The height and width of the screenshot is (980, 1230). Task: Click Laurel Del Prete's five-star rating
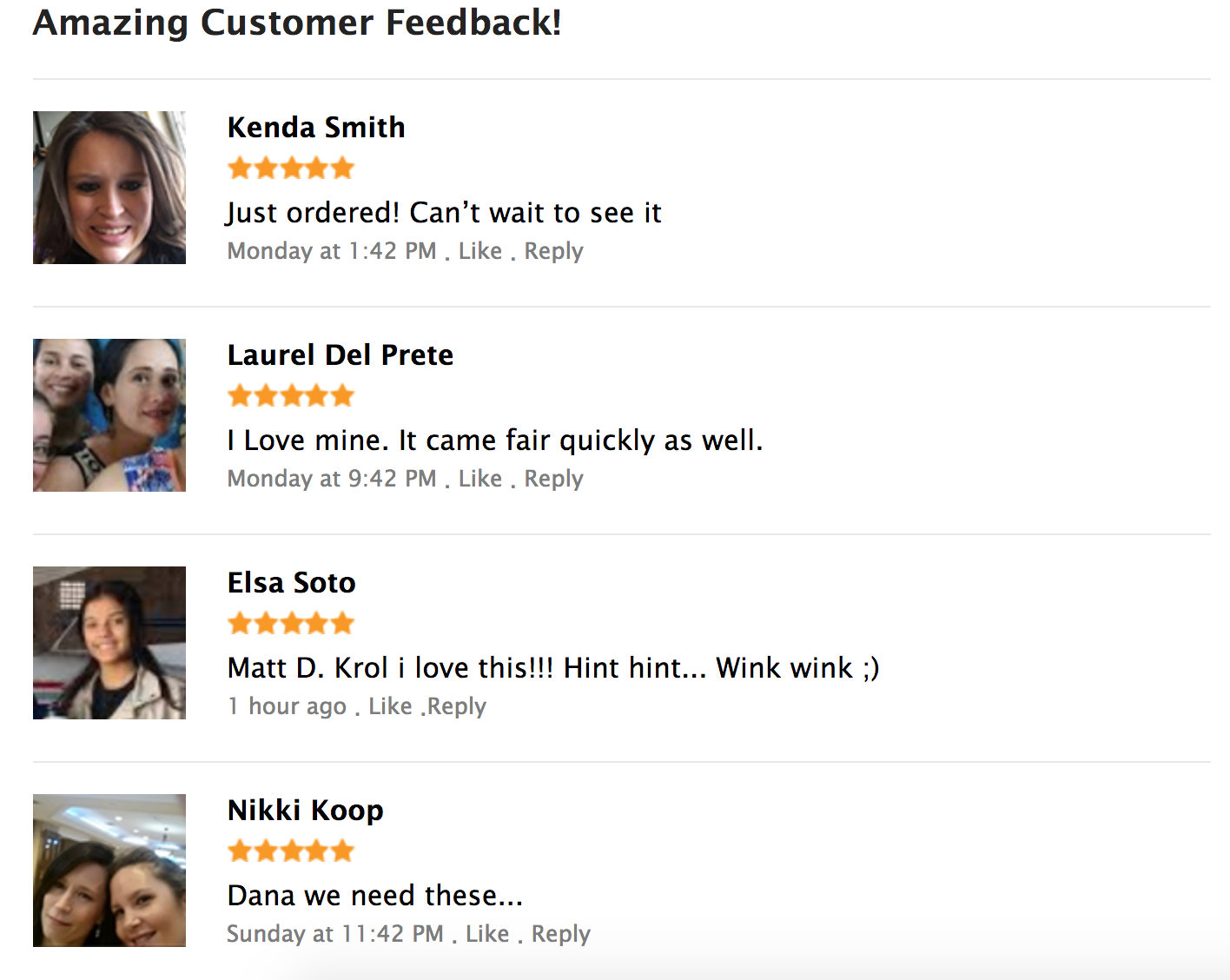pyautogui.click(x=291, y=396)
